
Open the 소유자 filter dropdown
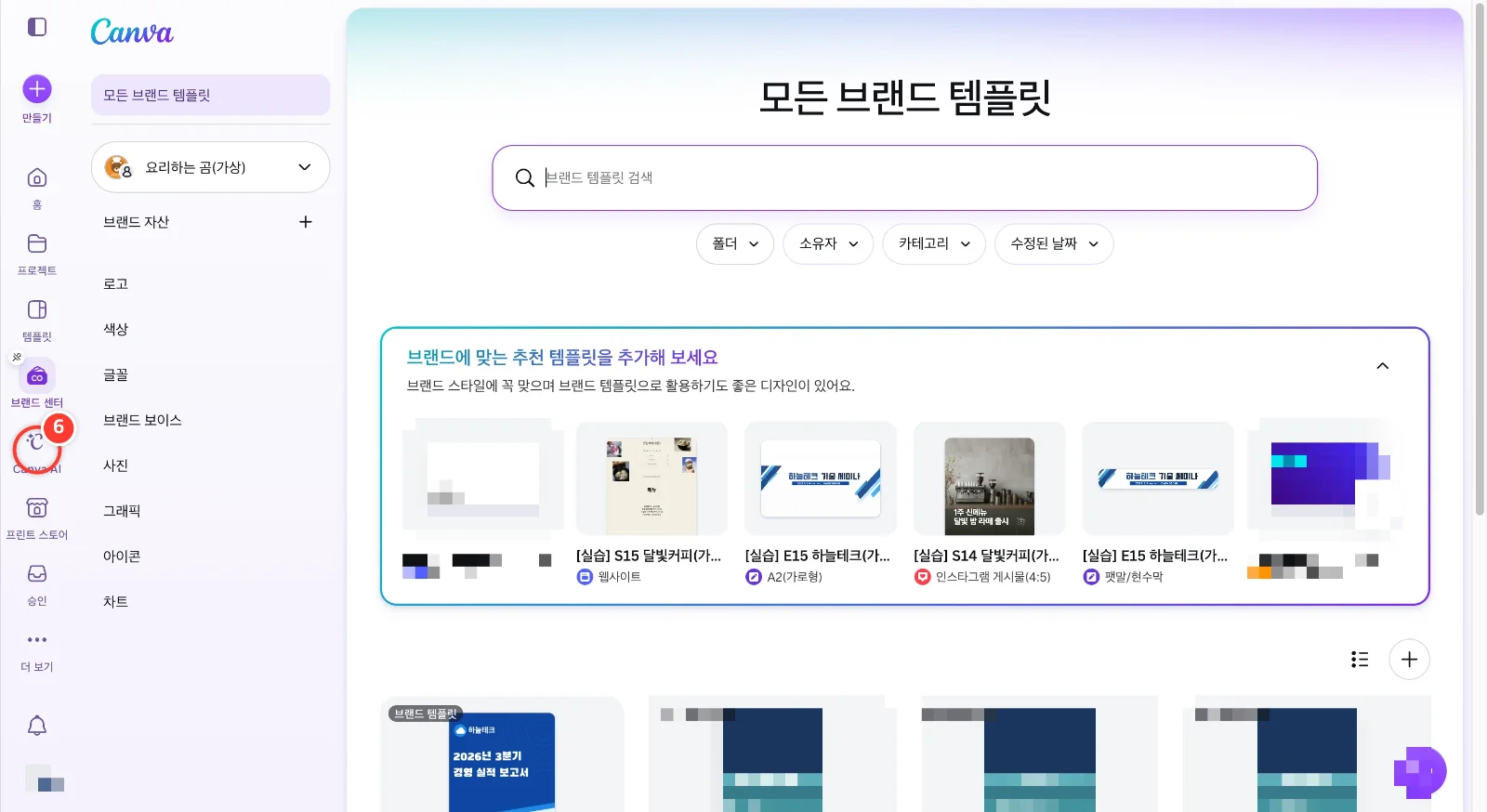[x=828, y=243]
